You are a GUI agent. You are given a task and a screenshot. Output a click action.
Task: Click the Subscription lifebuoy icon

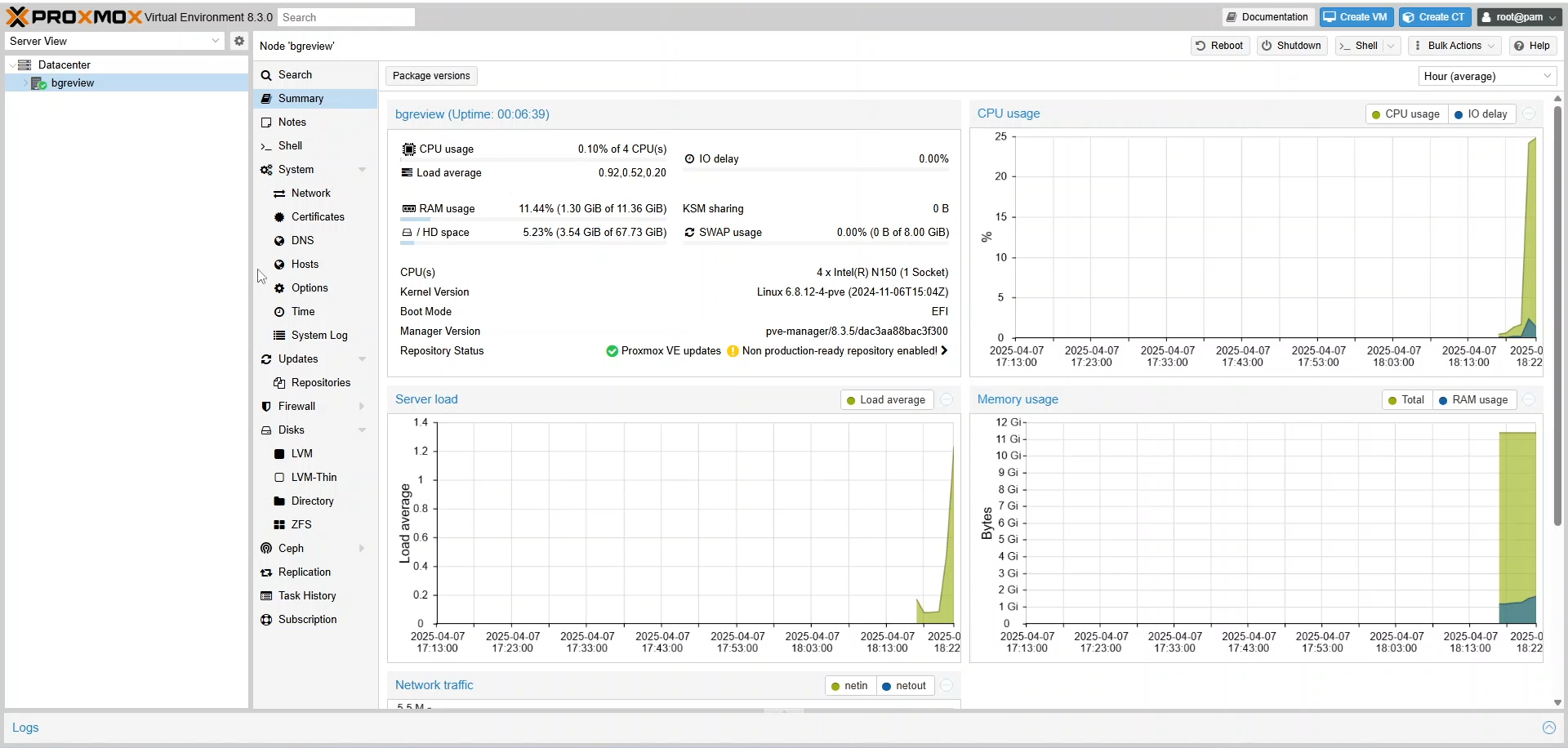pyautogui.click(x=266, y=620)
